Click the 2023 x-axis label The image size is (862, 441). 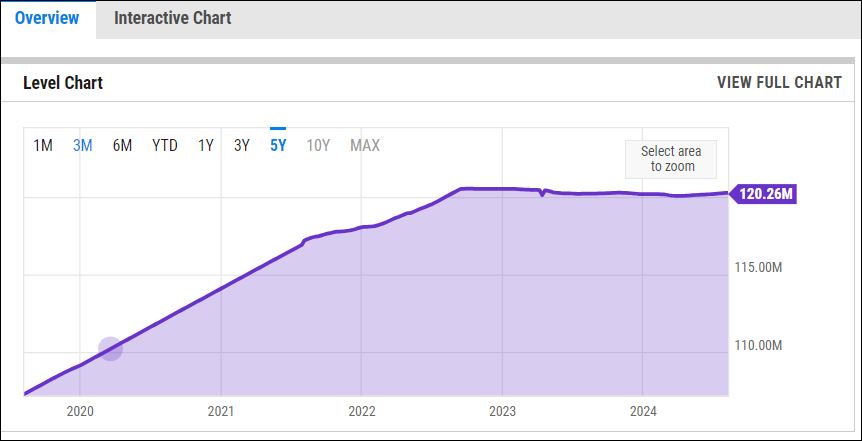pyautogui.click(x=502, y=411)
